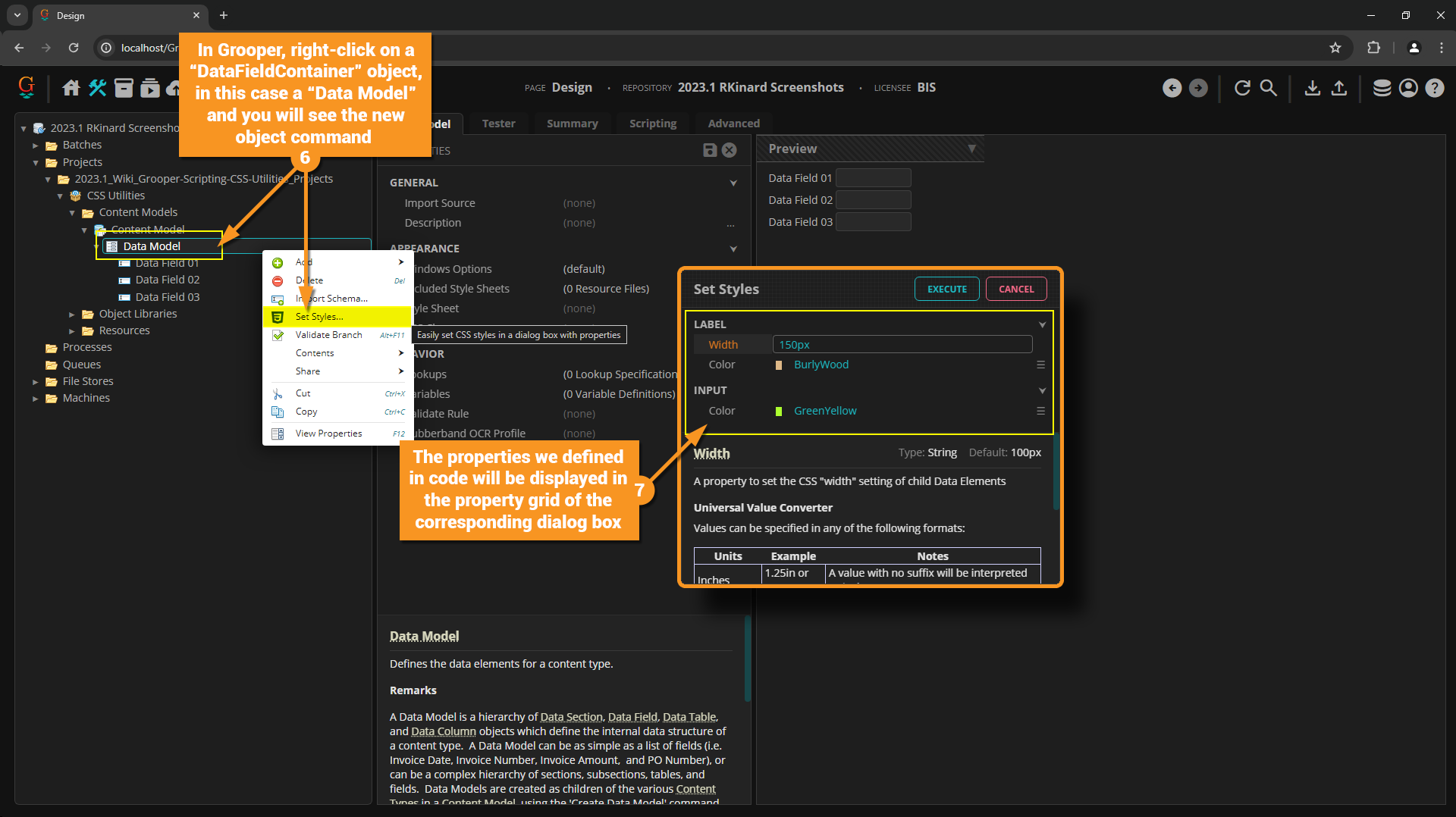This screenshot has width=1456, height=817.
Task: Expand the Batches tree node
Action: 36,145
